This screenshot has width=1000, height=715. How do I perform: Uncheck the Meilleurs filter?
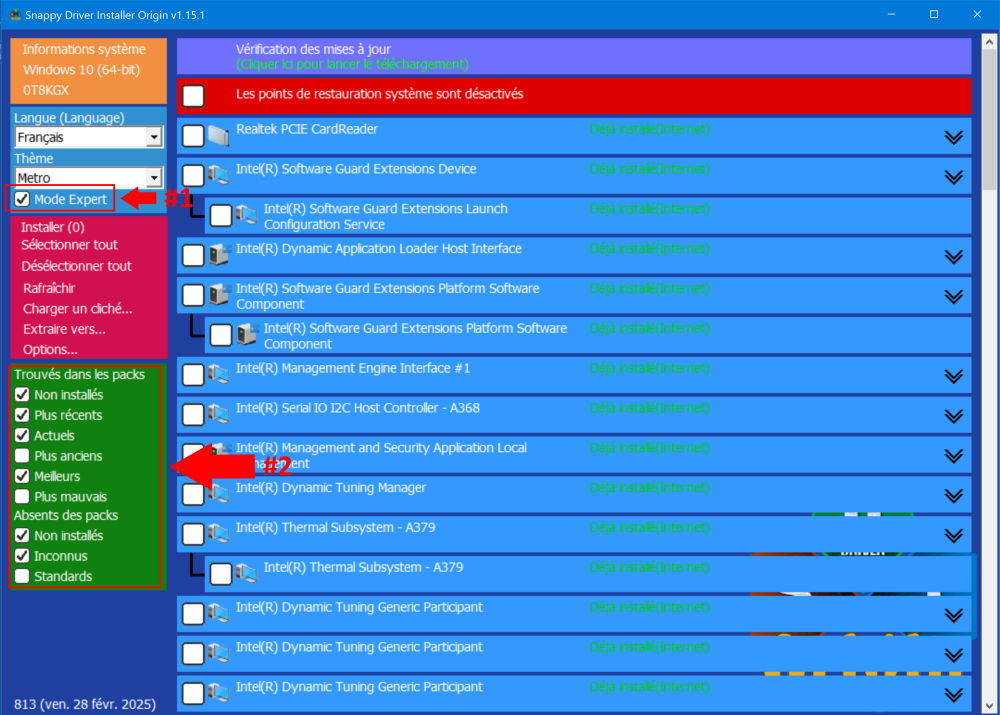pyautogui.click(x=22, y=476)
